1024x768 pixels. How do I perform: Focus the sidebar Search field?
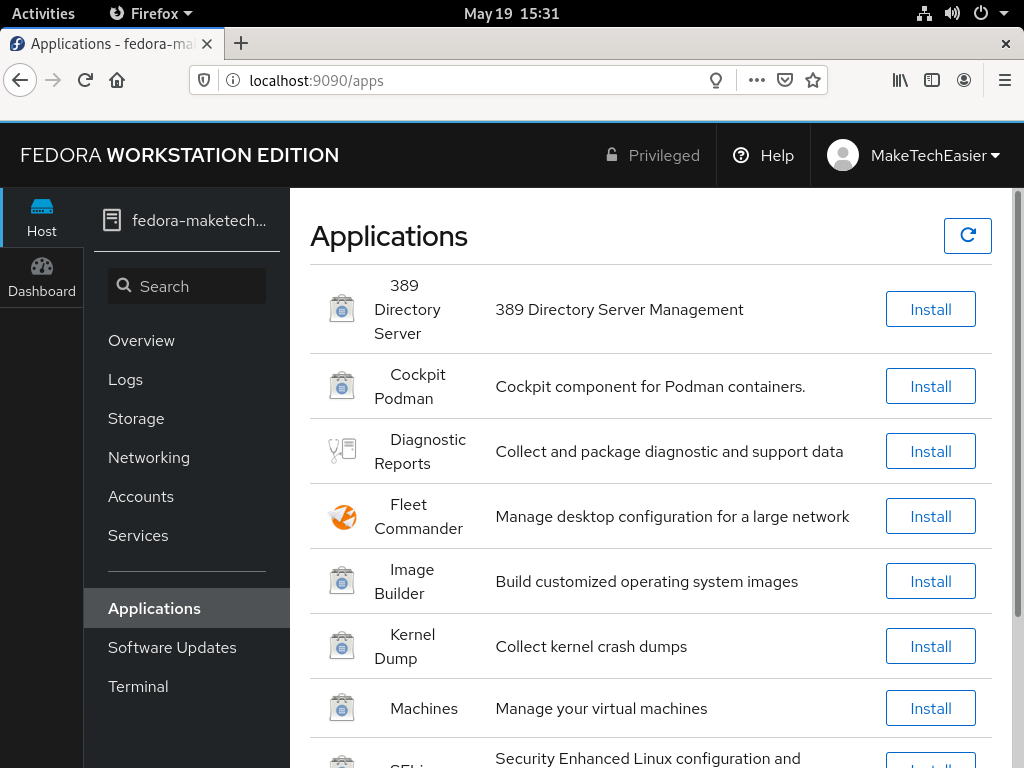point(187,286)
